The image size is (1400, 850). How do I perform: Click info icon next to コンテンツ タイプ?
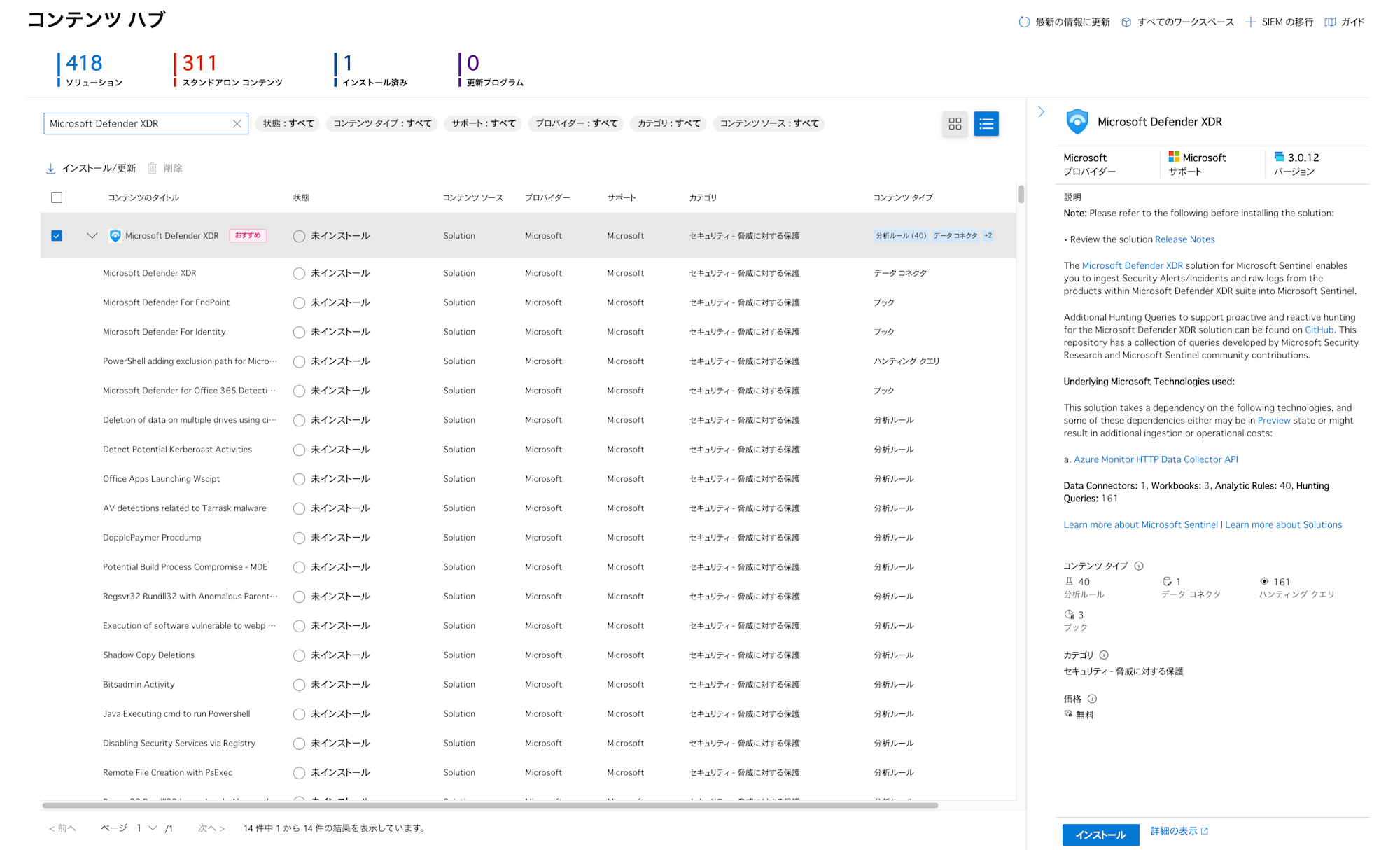pos(1139,566)
